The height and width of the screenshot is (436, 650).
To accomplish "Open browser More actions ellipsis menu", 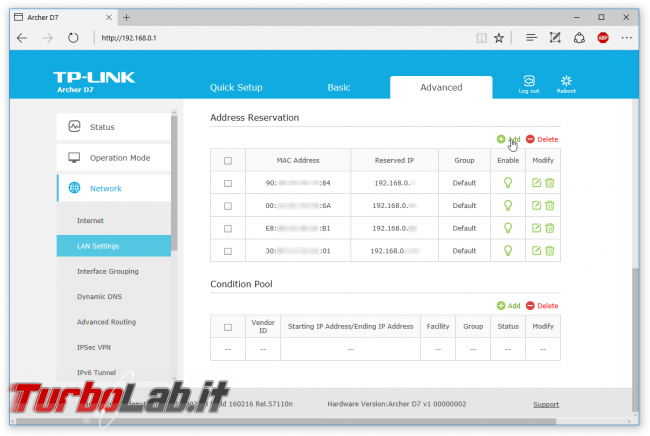I will point(626,38).
